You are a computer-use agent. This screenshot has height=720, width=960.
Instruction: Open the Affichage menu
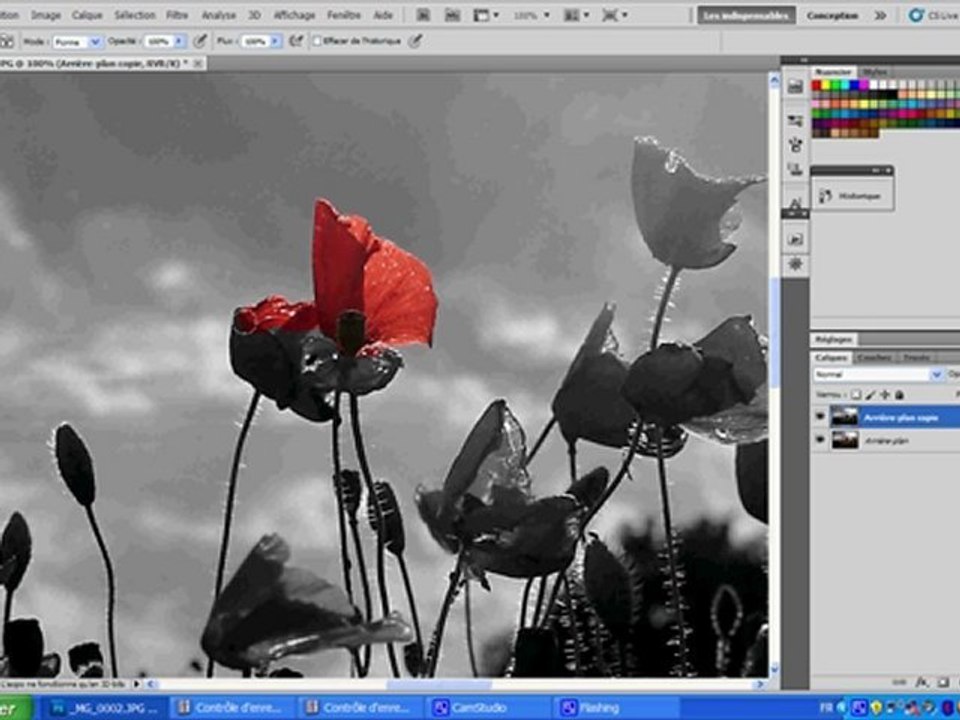point(294,15)
